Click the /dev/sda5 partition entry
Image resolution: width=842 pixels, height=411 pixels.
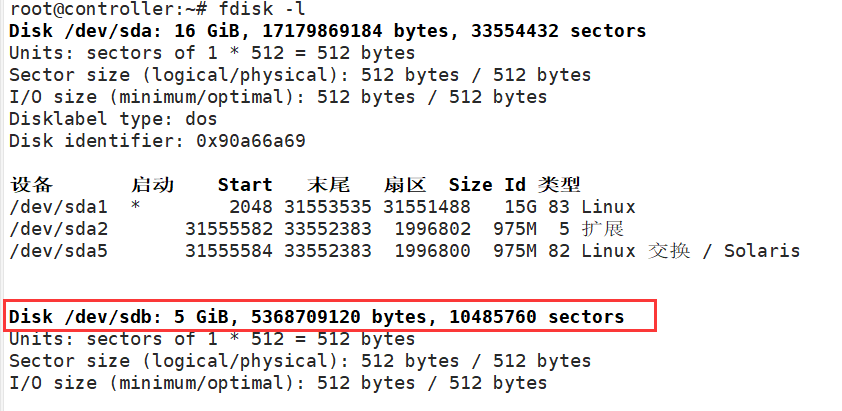58,250
